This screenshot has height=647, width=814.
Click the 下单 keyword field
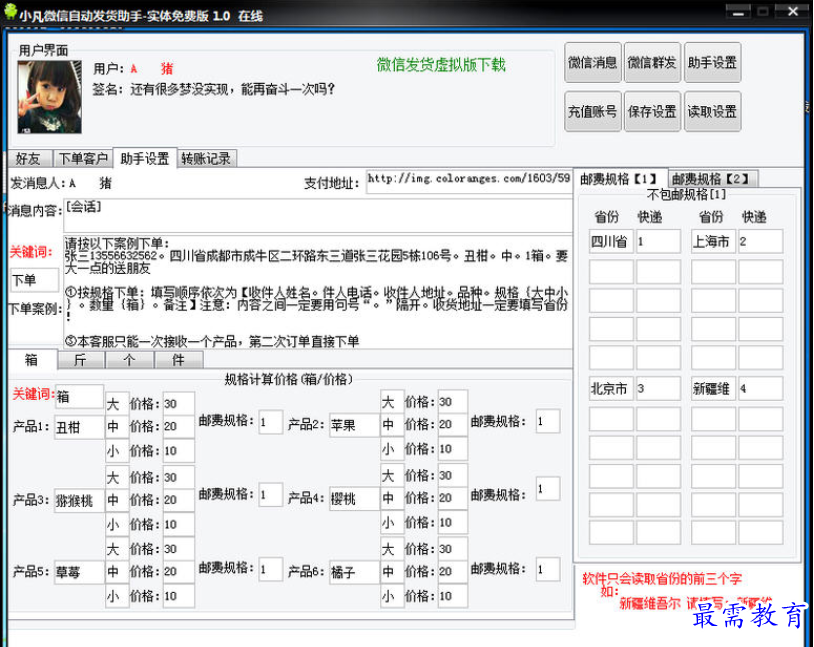[35, 280]
